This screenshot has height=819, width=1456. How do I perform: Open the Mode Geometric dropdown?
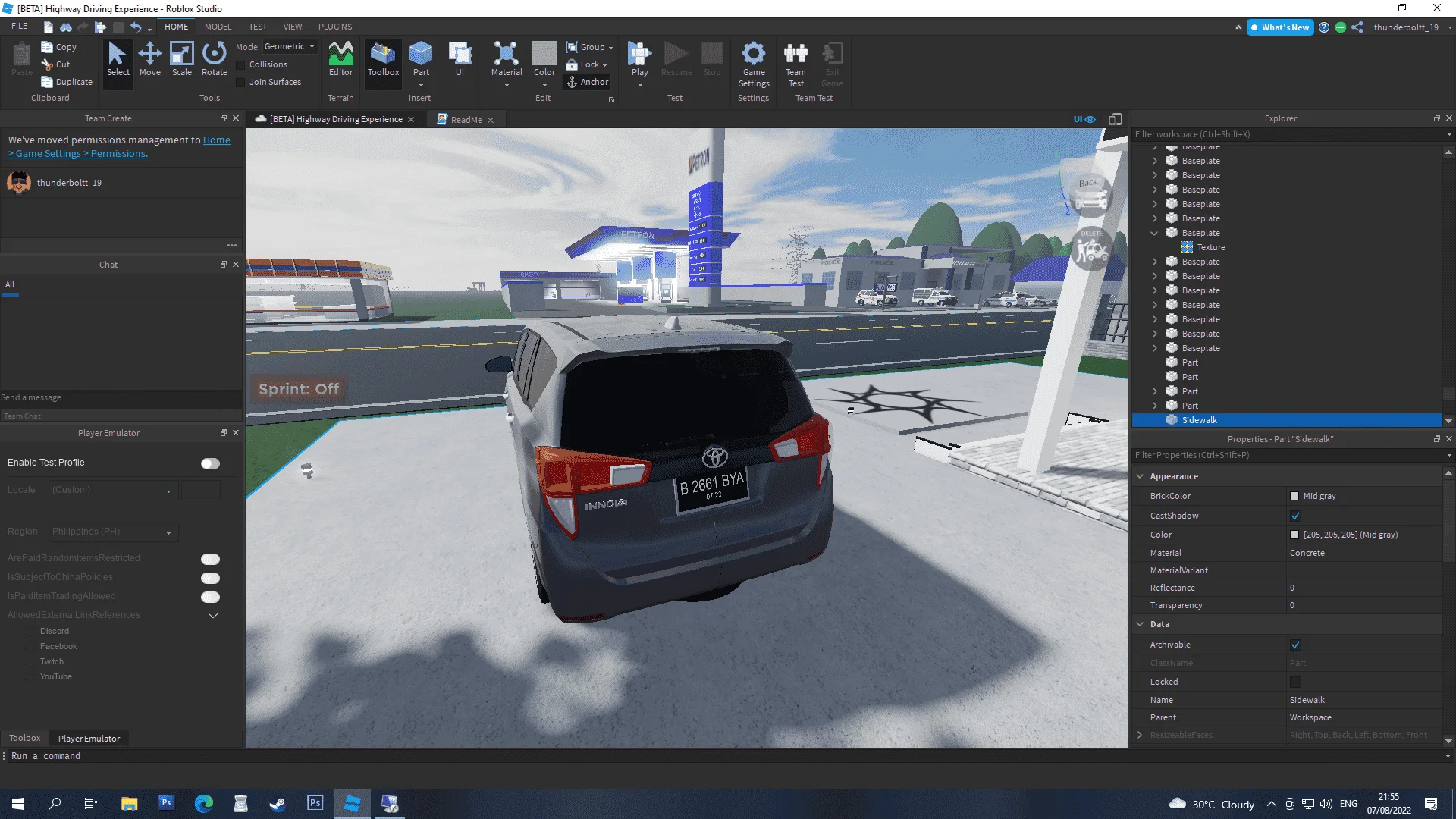(290, 47)
